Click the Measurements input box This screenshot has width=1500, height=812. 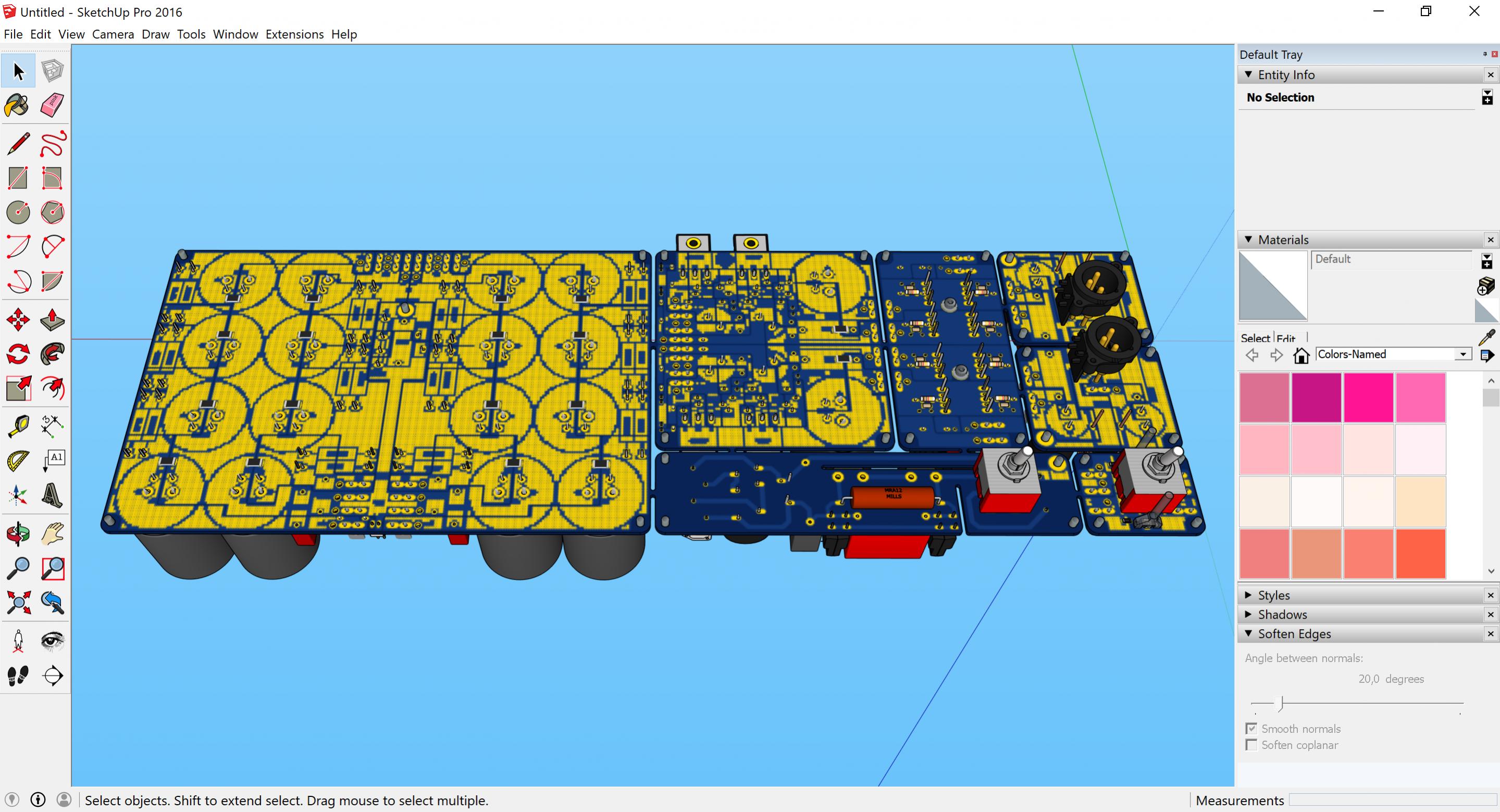click(1393, 801)
